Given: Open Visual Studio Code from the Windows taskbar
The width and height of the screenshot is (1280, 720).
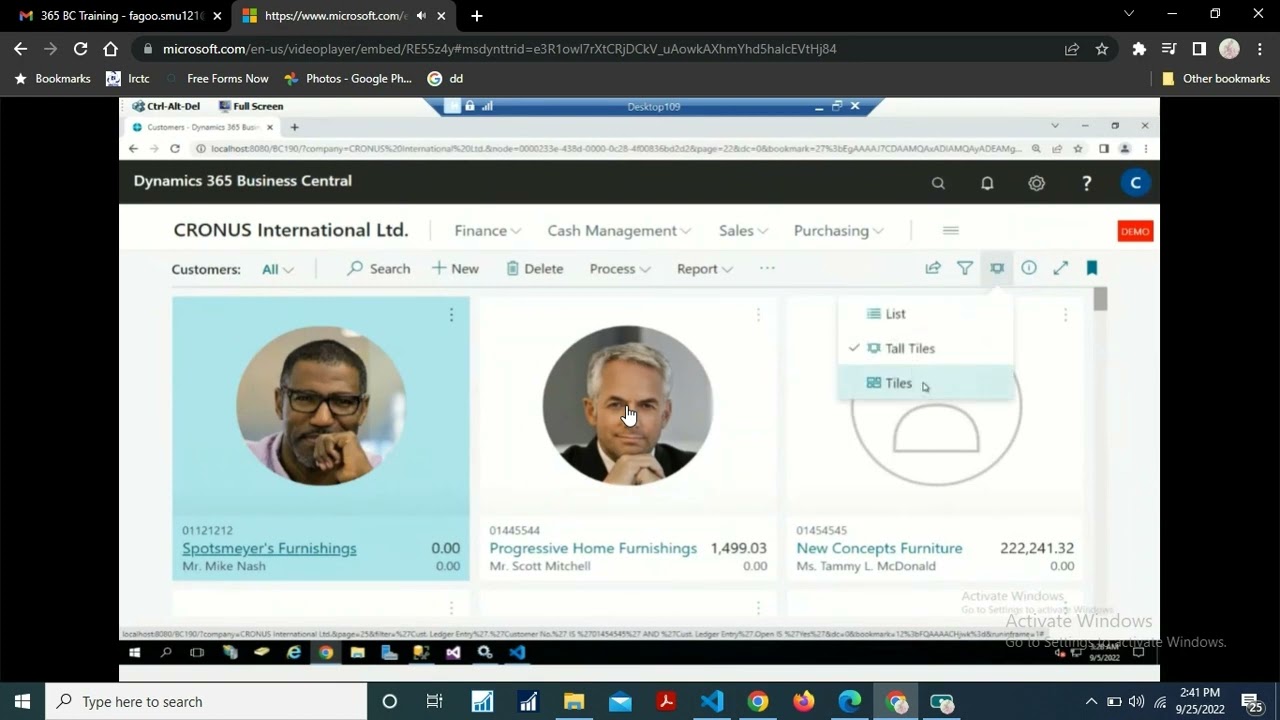Looking at the screenshot, I should (712, 702).
